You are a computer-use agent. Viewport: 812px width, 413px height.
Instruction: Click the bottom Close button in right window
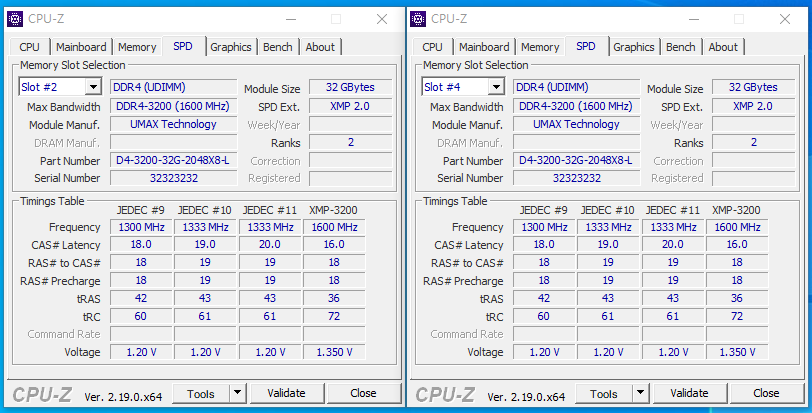click(x=766, y=393)
